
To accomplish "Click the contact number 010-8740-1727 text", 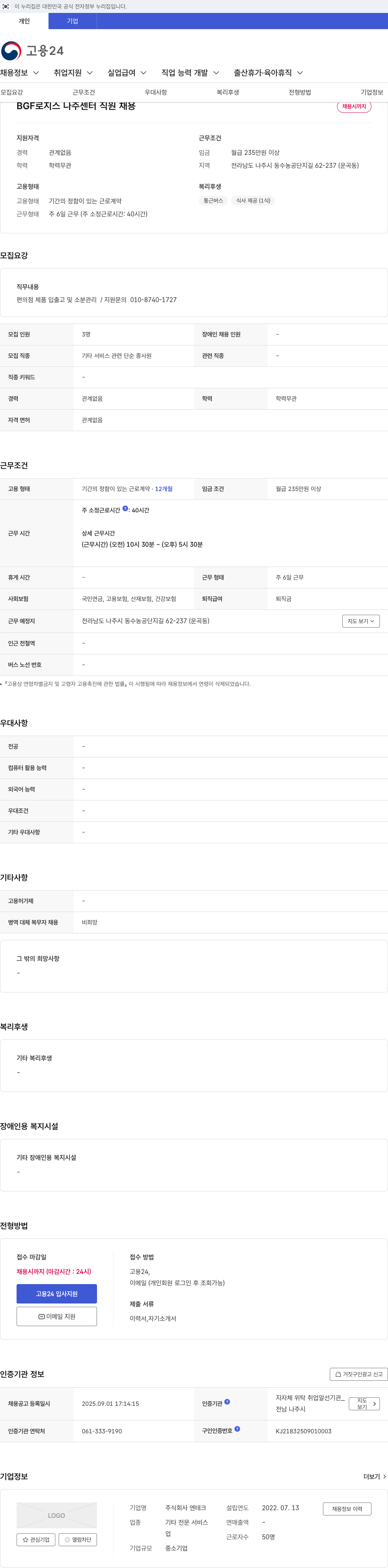I will [x=153, y=300].
